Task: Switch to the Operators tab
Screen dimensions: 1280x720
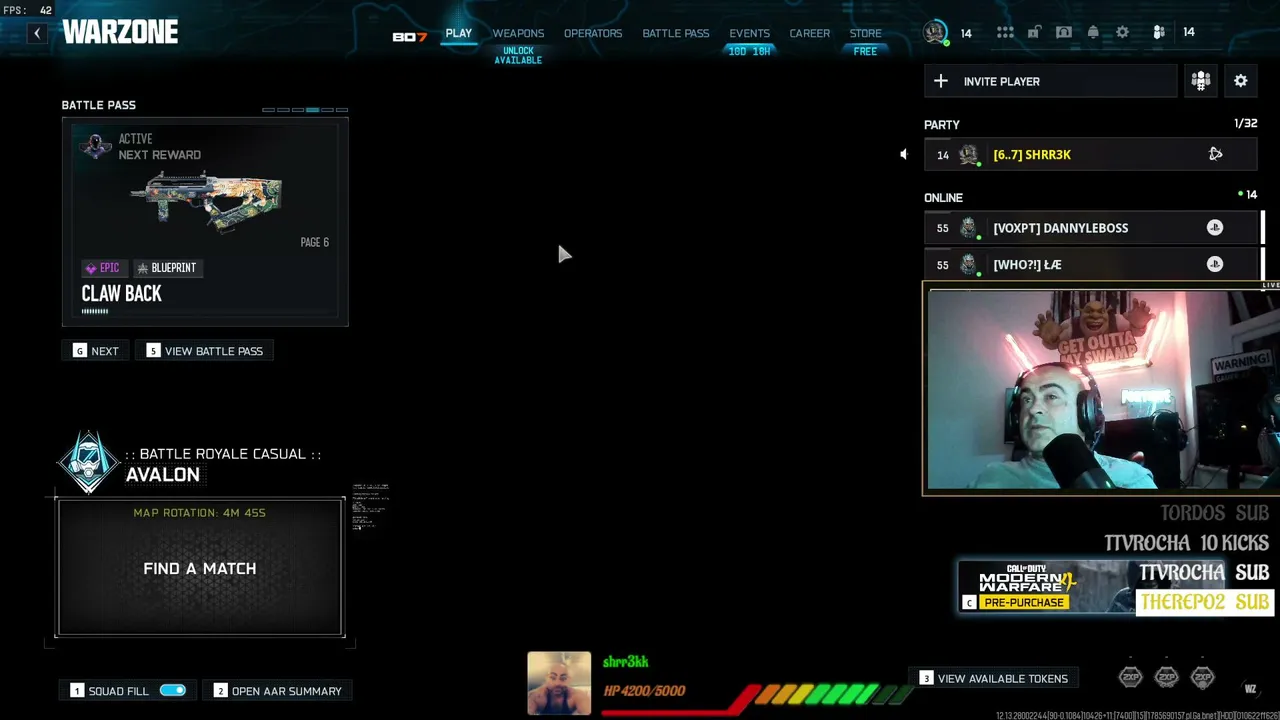Action: point(593,33)
